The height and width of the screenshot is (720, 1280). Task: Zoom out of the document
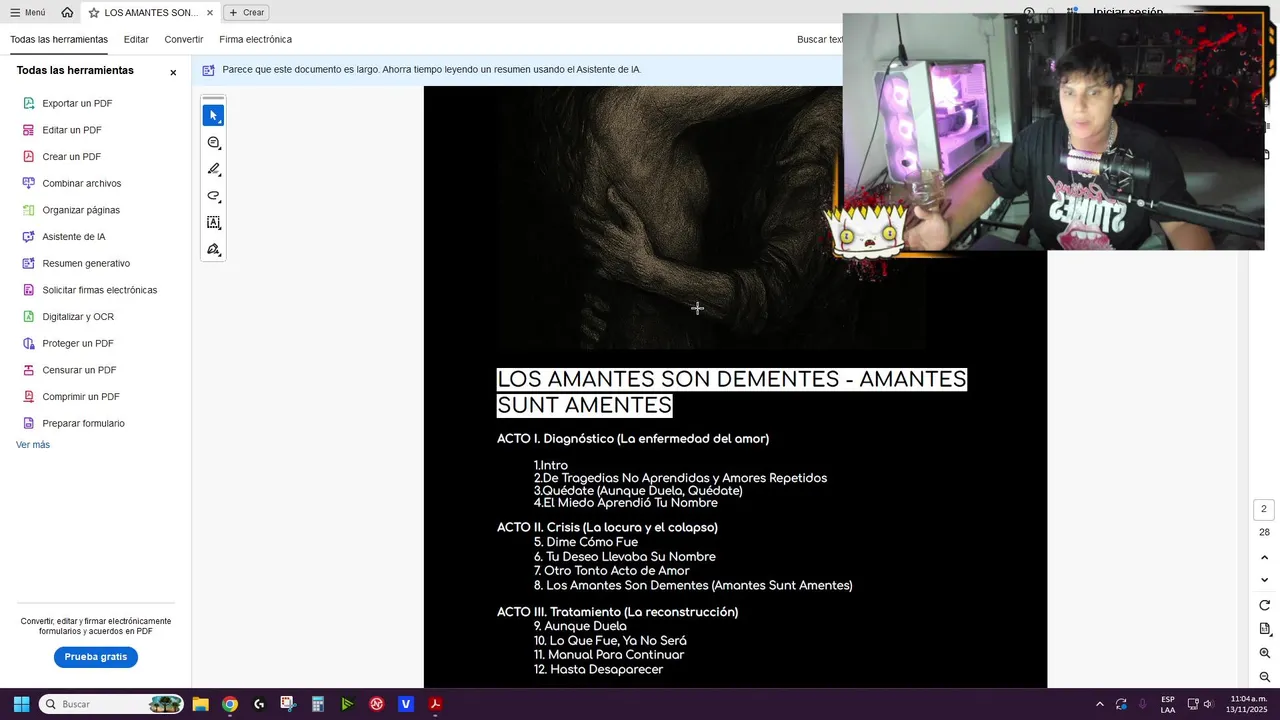tap(1264, 677)
